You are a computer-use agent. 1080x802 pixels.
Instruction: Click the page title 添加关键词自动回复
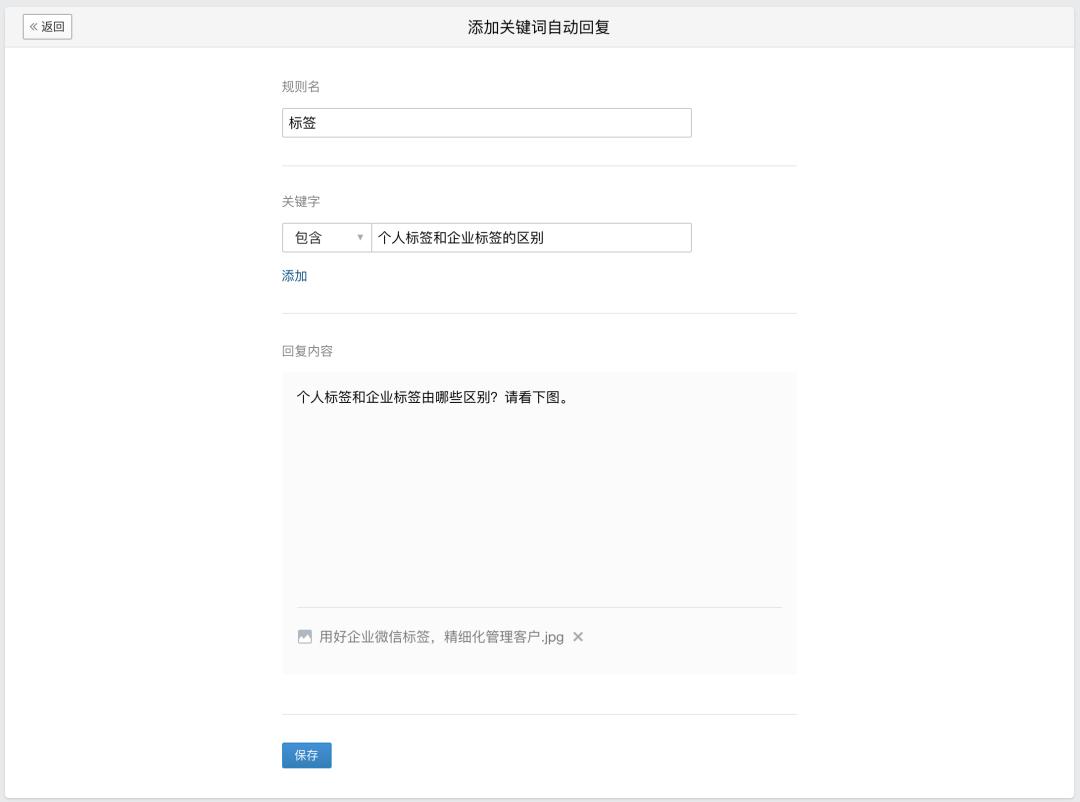coord(540,26)
